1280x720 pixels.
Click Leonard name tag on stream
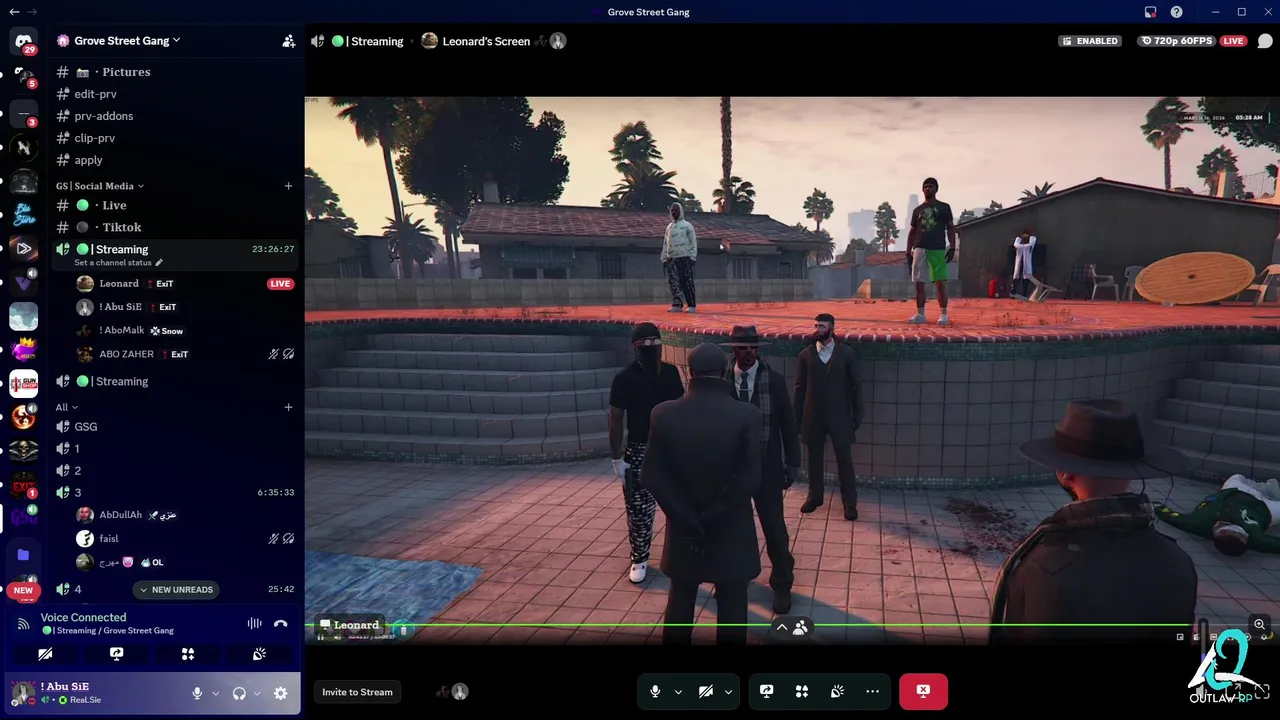349,625
